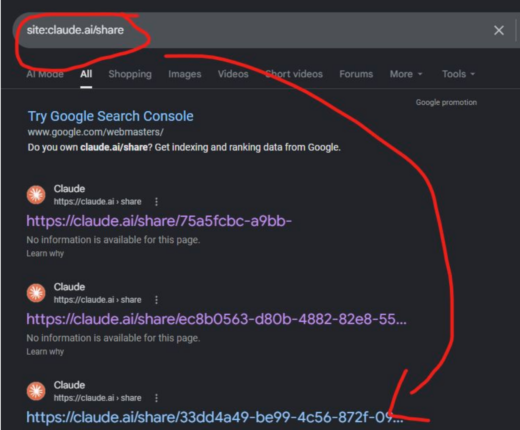Open the Short videos tab
This screenshot has height=430, width=520.
(294, 74)
